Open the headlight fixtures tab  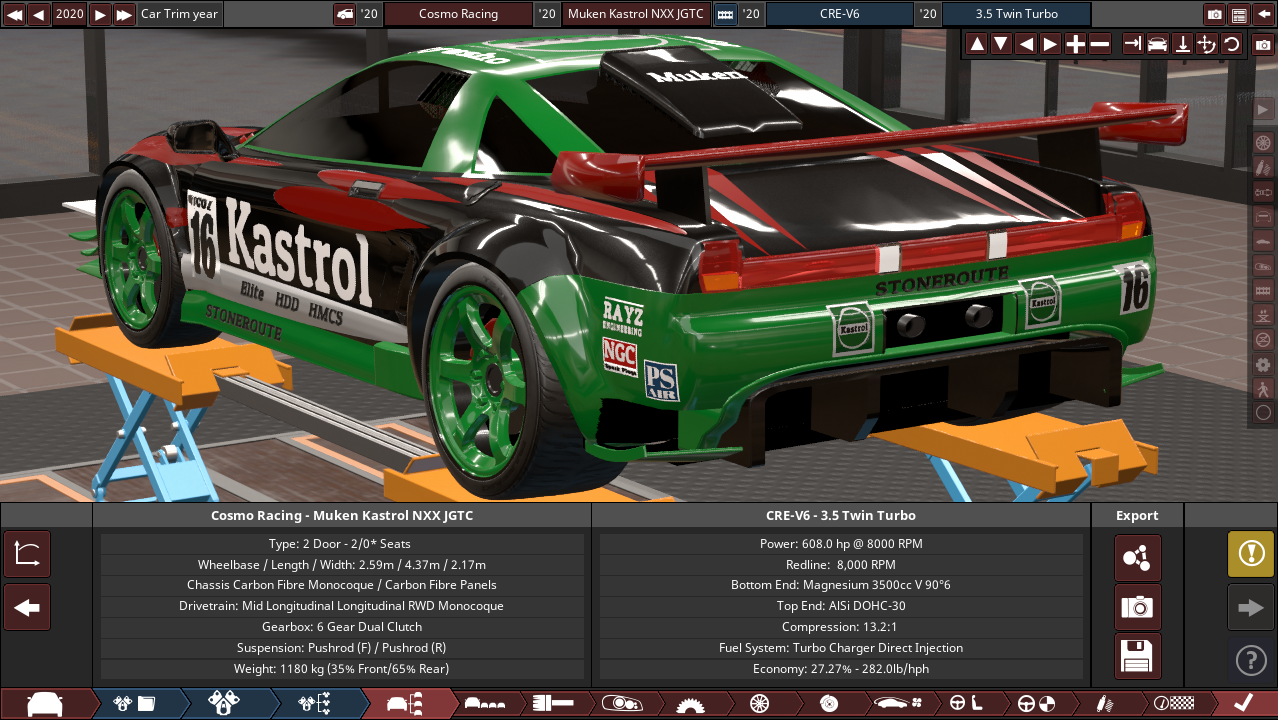621,704
